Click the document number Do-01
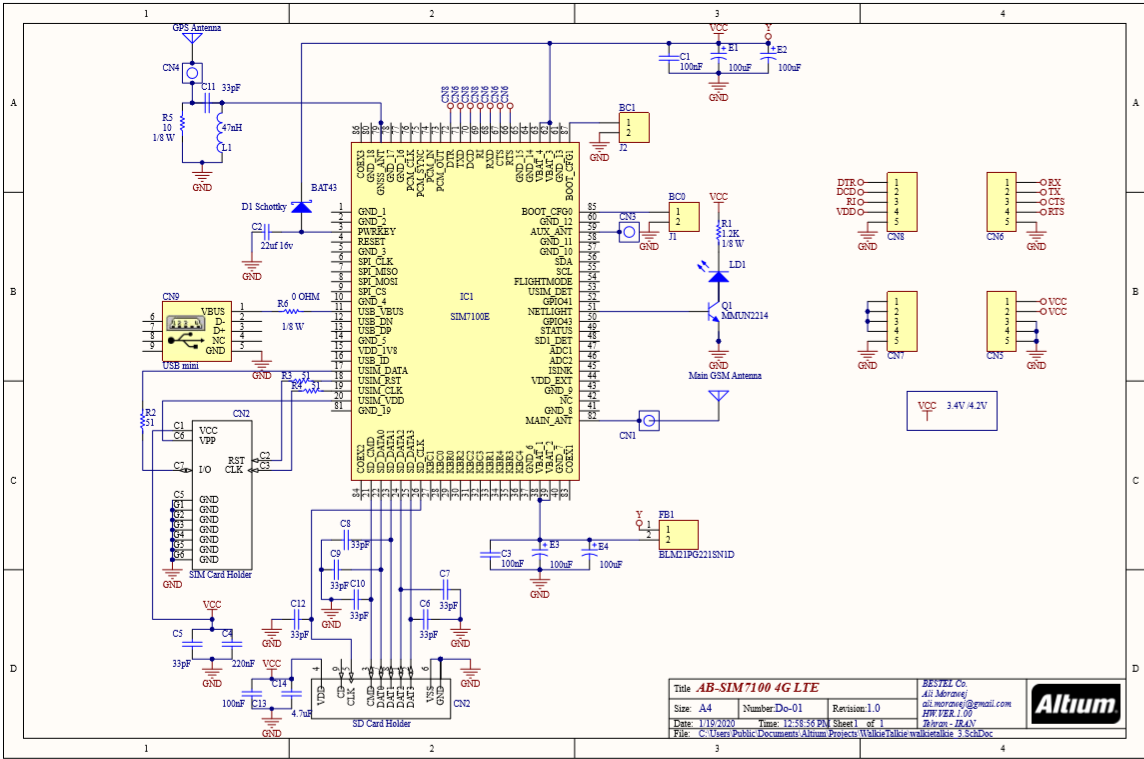The image size is (1144, 759). [x=789, y=709]
